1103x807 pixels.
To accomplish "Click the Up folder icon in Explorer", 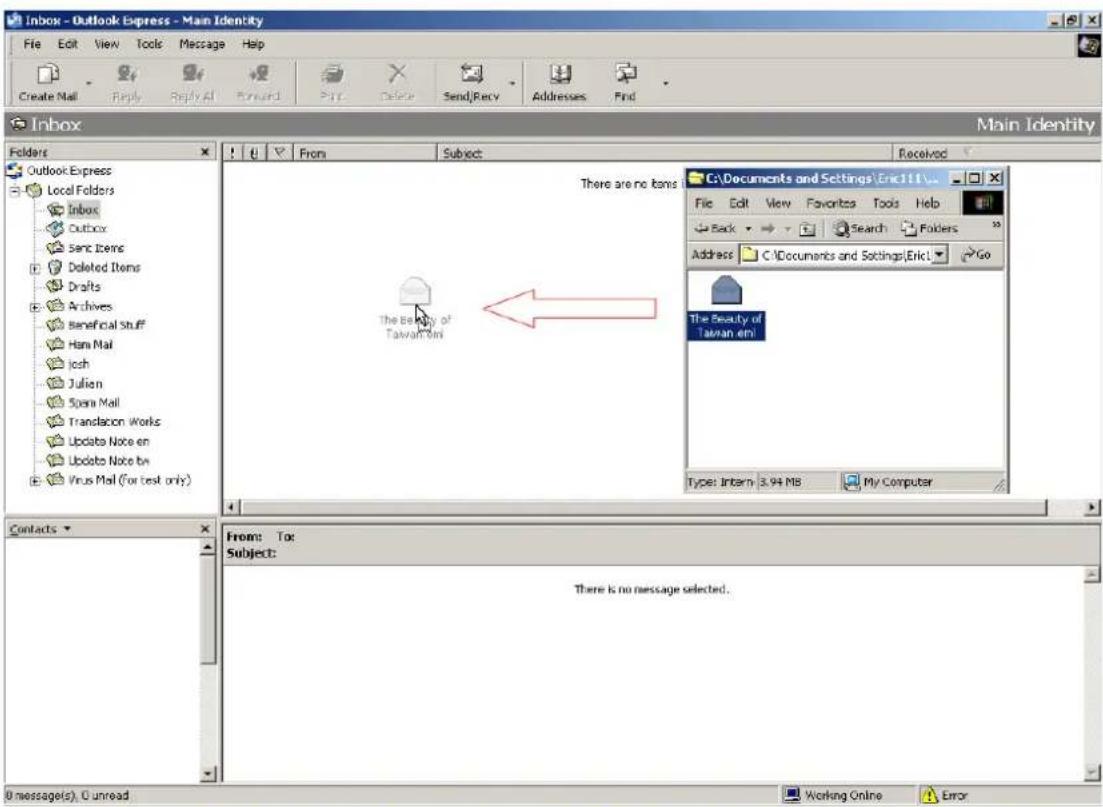I will [808, 229].
